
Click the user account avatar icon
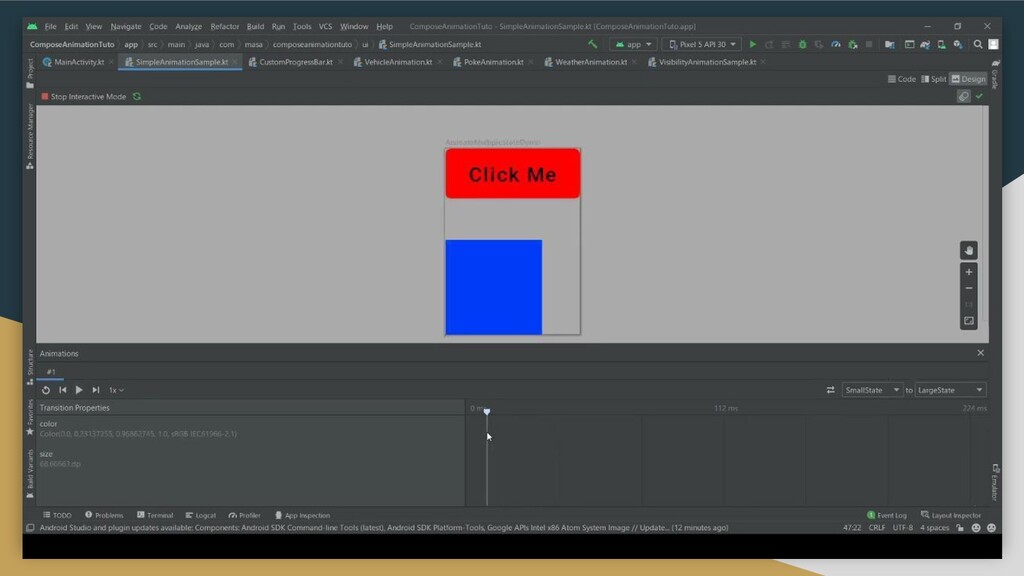(993, 44)
